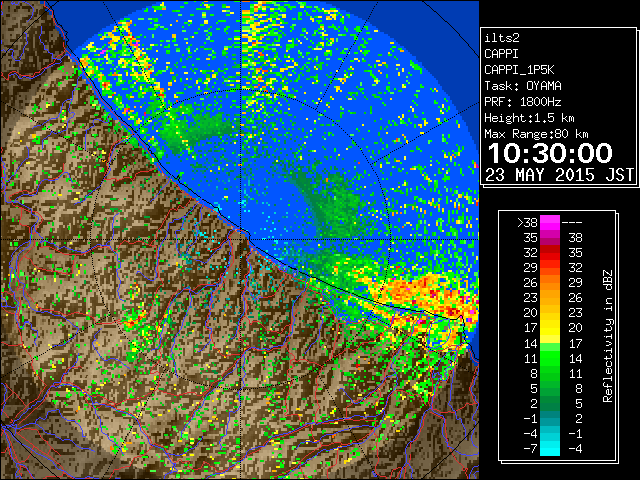Screen dimensions: 640x480
Task: Click the '---' legend entry
Action: [572, 223]
